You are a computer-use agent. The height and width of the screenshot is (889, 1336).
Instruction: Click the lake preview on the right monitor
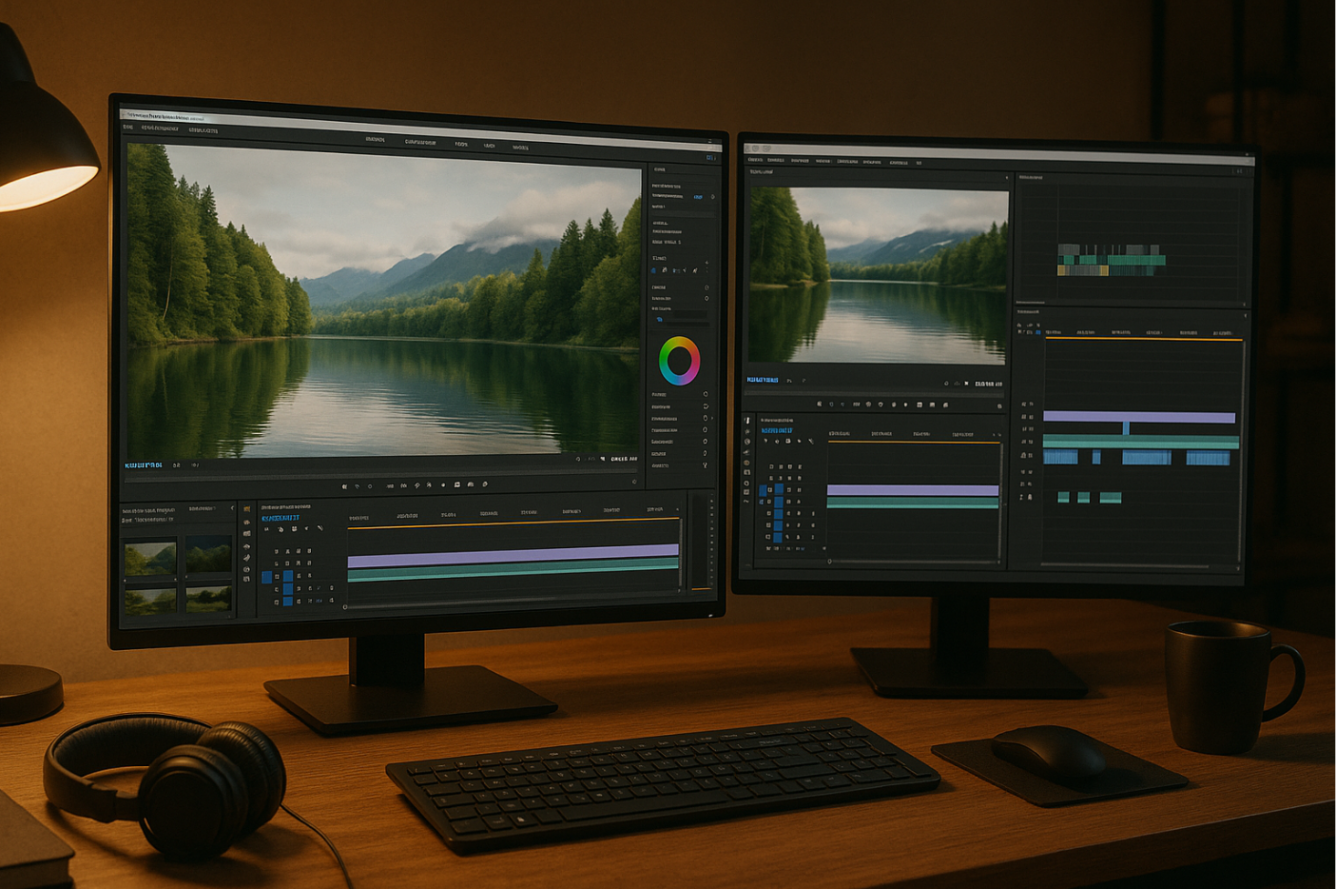coord(879,275)
